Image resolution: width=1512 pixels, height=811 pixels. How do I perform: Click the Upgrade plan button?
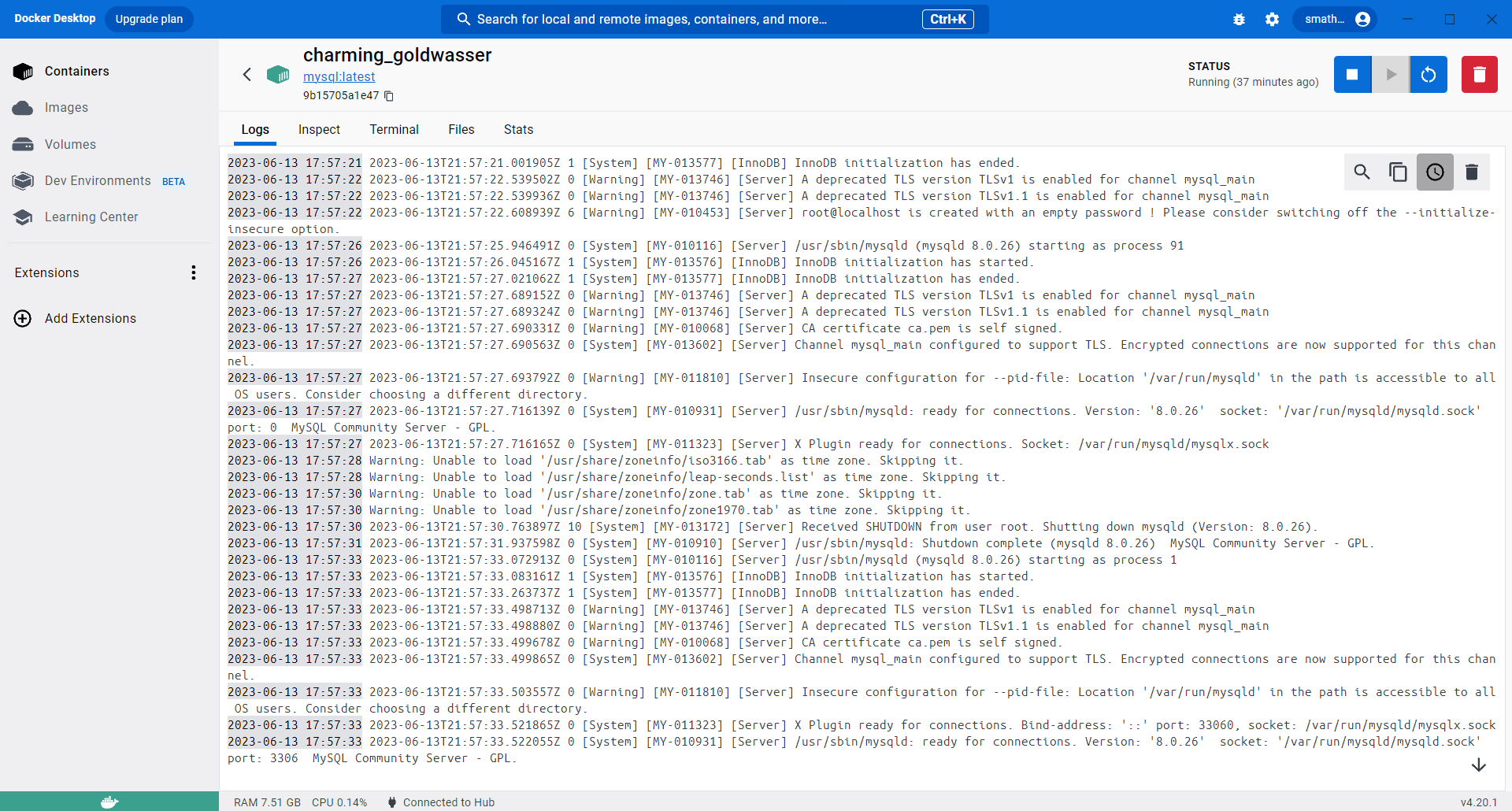[x=149, y=19]
